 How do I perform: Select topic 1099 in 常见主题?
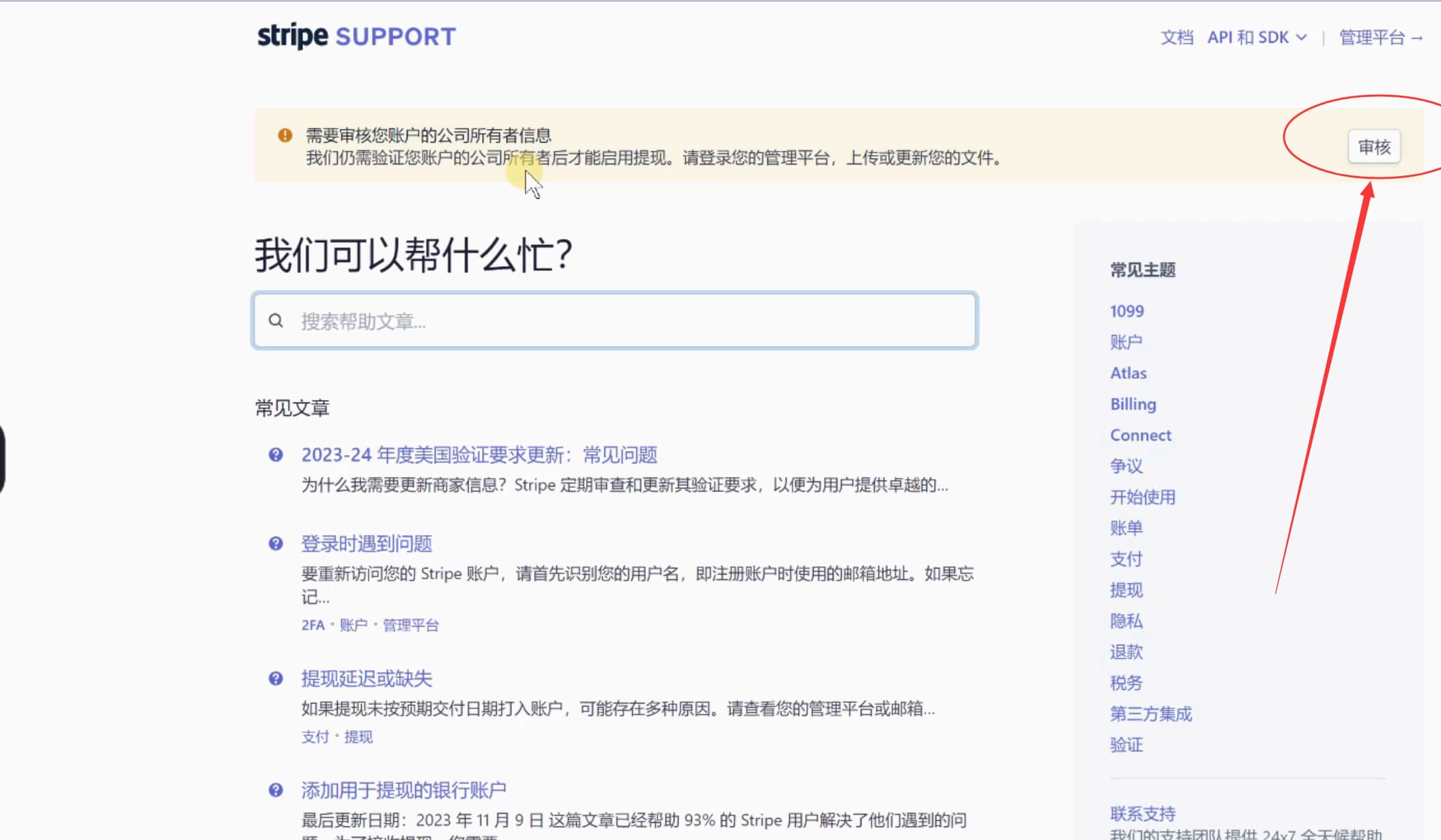[x=1126, y=311]
